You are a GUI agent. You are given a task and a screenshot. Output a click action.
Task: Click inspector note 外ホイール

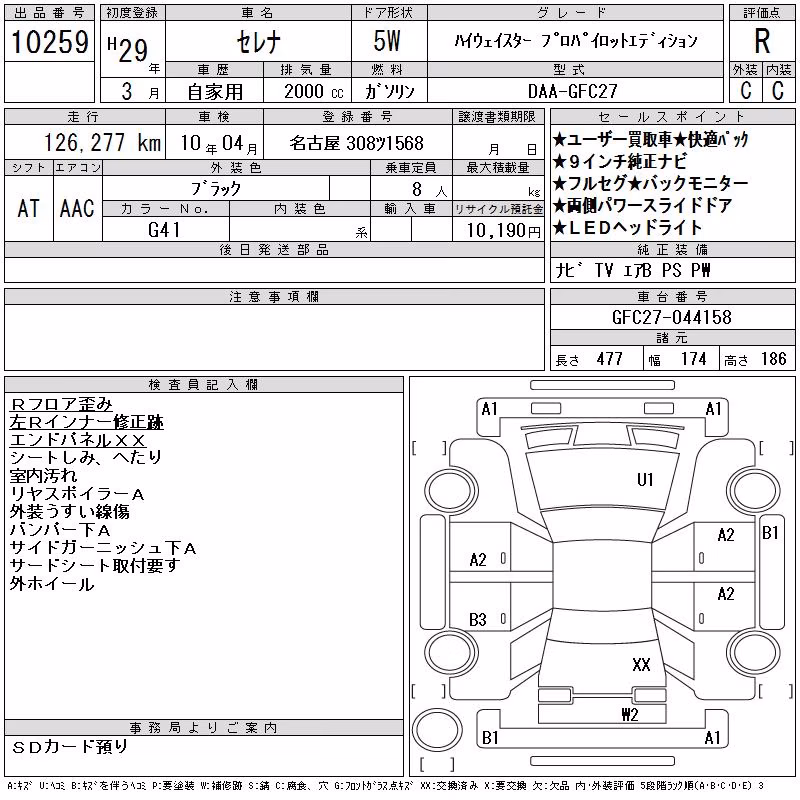point(52,584)
